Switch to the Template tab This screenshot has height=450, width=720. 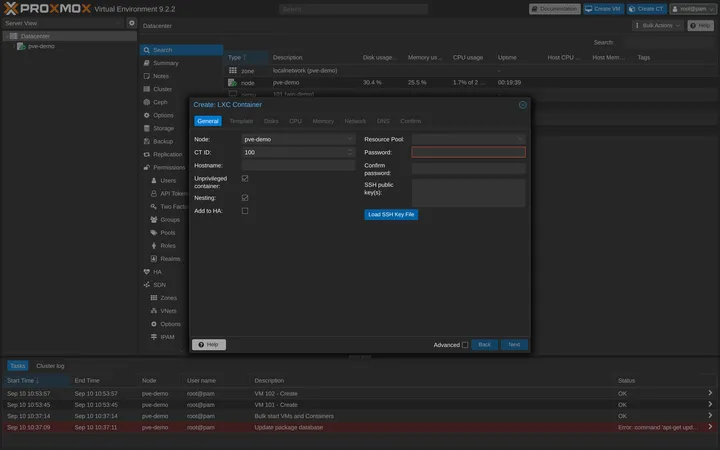(x=241, y=121)
